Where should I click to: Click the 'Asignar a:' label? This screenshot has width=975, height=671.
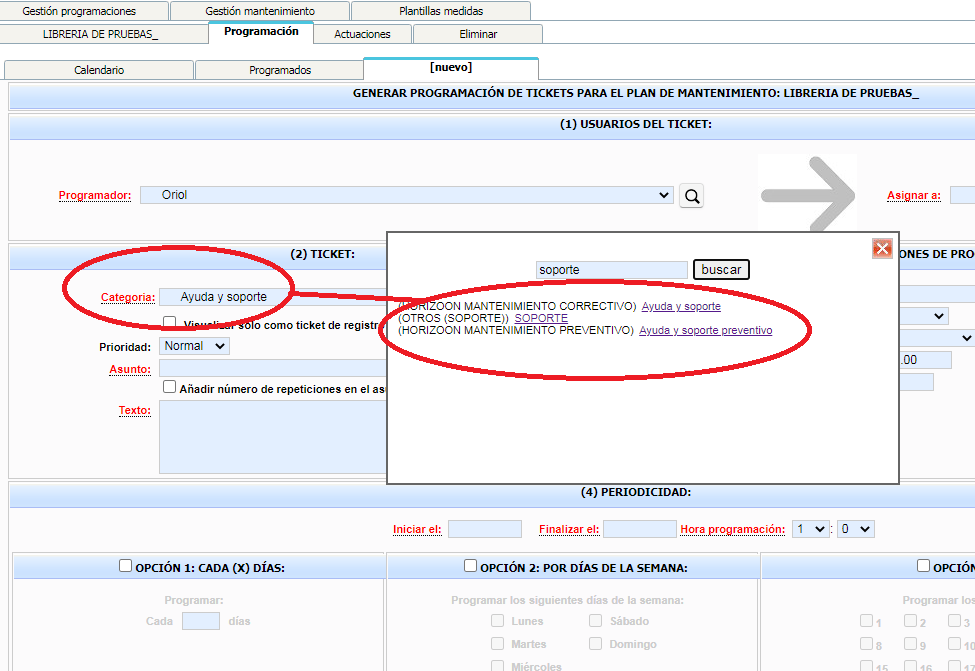[x=914, y=195]
